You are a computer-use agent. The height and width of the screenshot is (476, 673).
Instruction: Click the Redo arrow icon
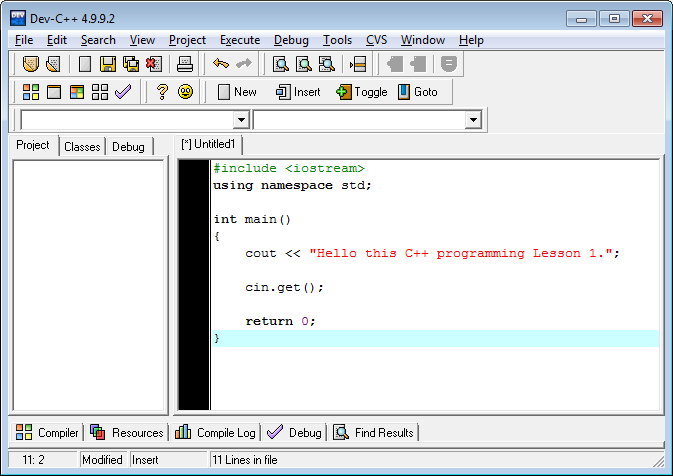tap(244, 64)
